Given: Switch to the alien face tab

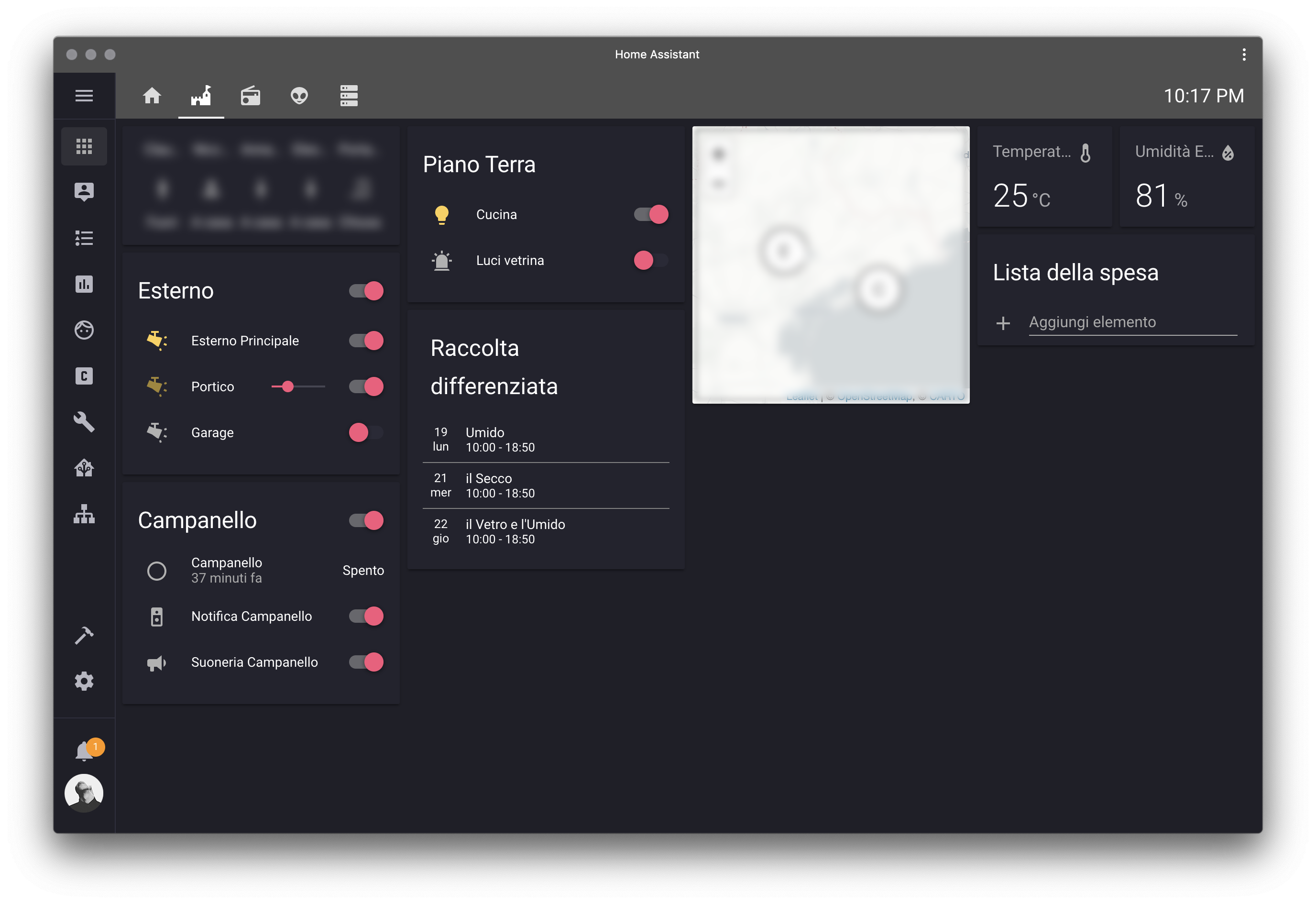Looking at the screenshot, I should pyautogui.click(x=299, y=96).
